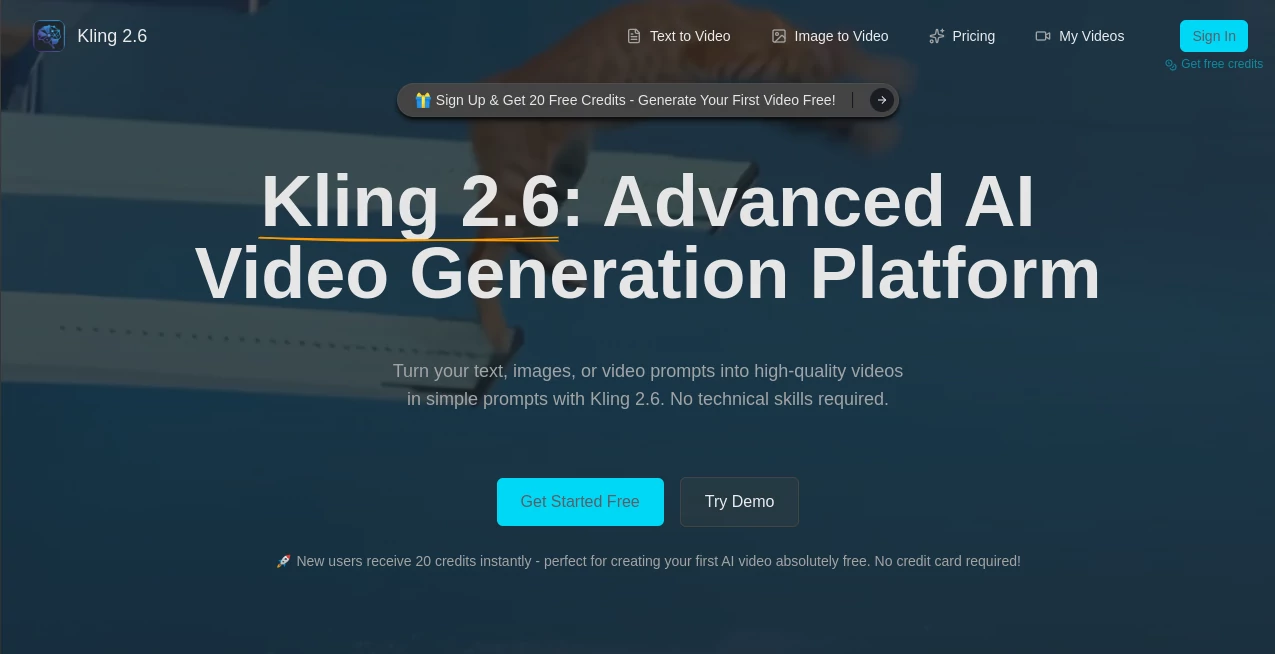Viewport: 1275px width, 654px height.
Task: Click Get Started Free button
Action: 580,502
